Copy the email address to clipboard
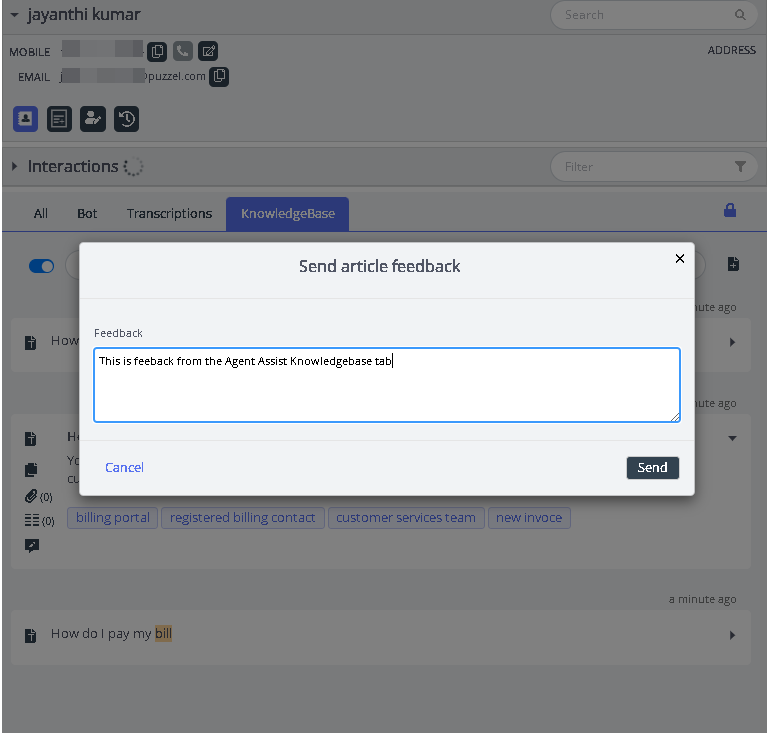The width and height of the screenshot is (771, 733). click(219, 76)
